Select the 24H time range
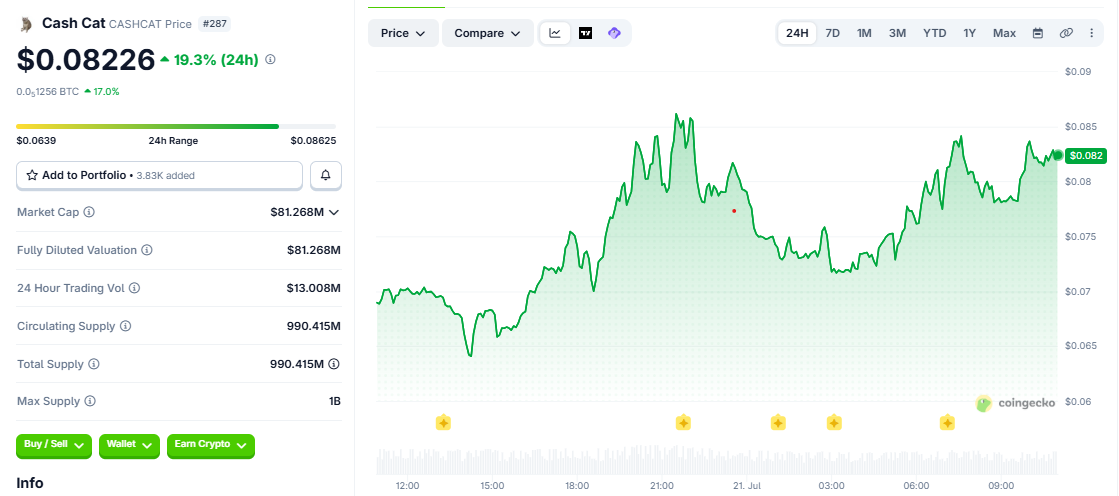This screenshot has height=496, width=1119. 797,33
